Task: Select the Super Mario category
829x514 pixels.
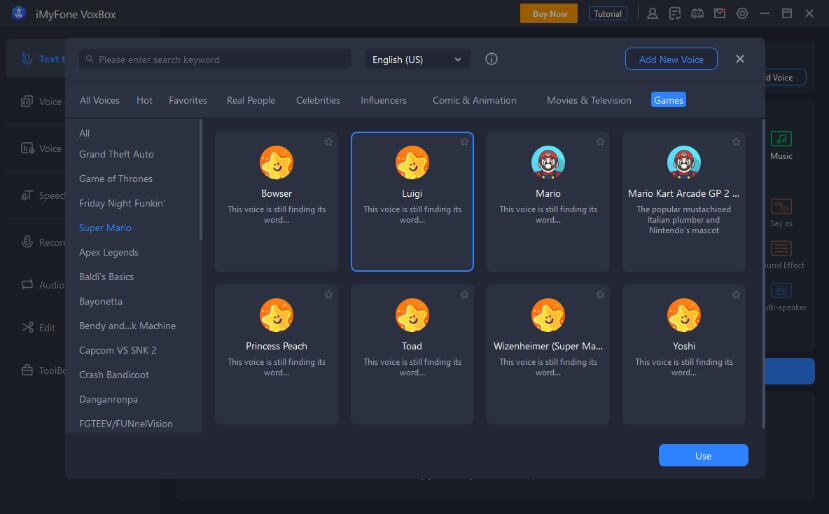Action: tap(105, 227)
